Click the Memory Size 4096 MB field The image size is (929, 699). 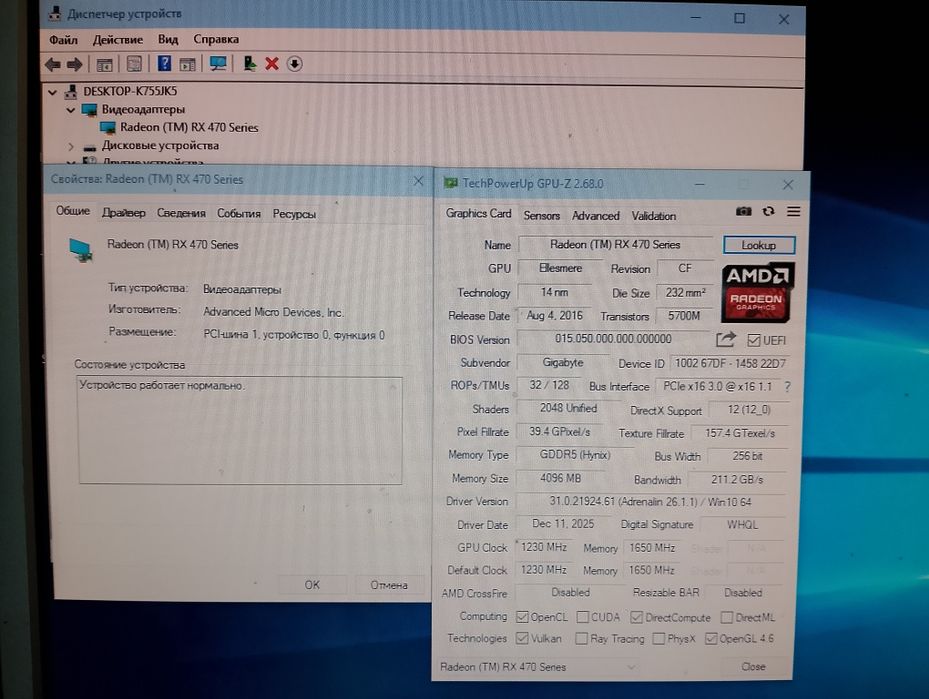tap(560, 479)
